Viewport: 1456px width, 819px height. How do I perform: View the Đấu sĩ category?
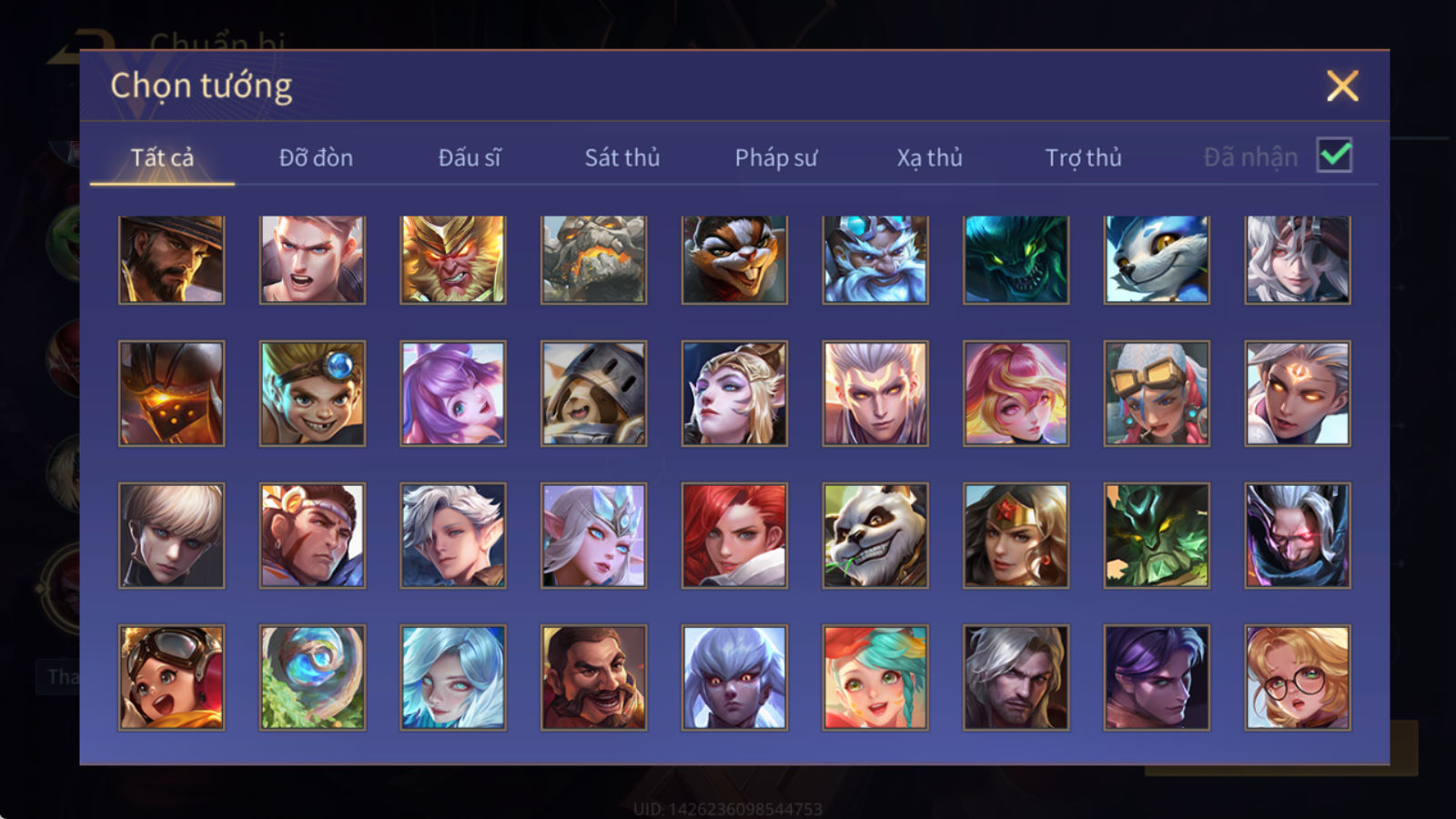point(469,157)
